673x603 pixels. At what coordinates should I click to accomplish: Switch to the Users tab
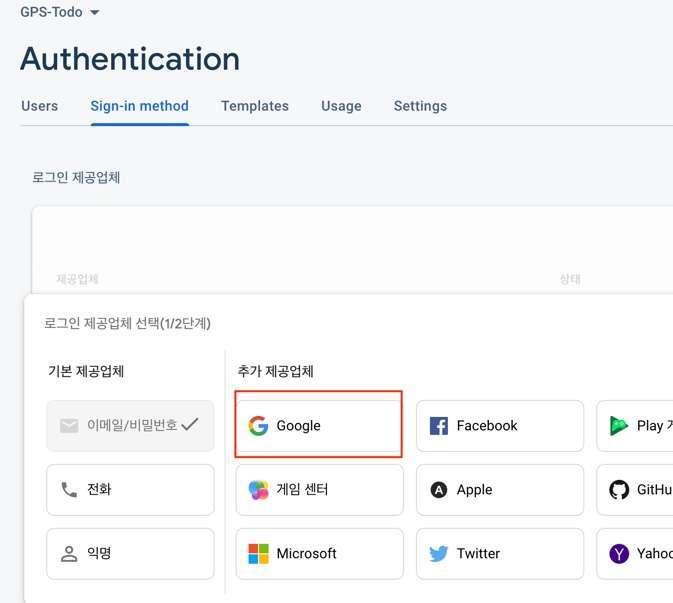point(39,106)
